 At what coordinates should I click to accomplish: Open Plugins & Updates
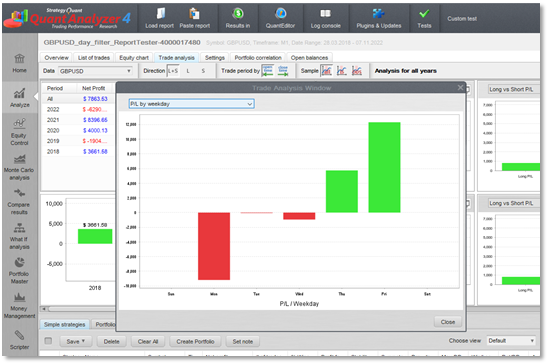(379, 18)
